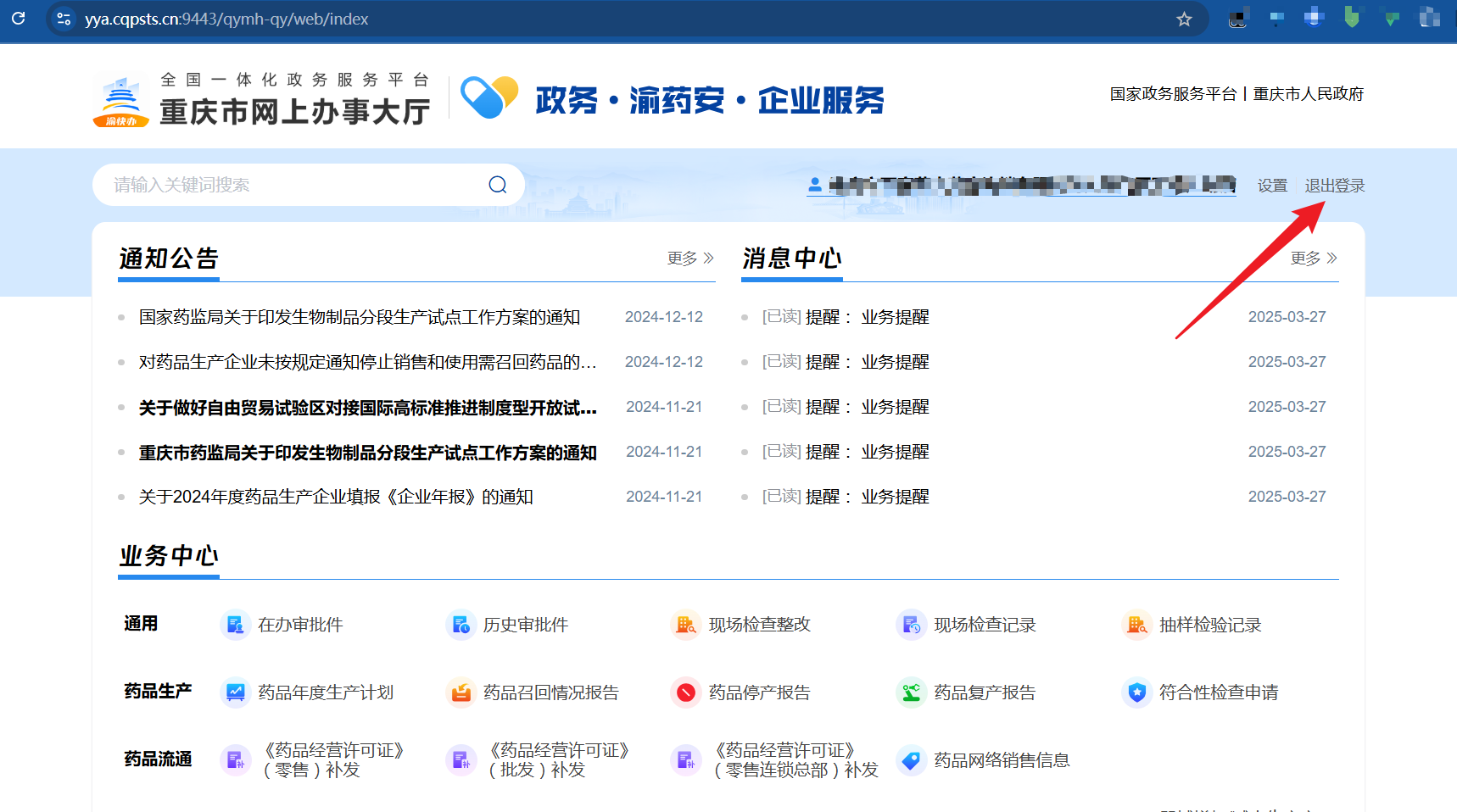
Task: Open notice 重庆市药监局关于印发生物制品分段生产
Action: coord(367,453)
